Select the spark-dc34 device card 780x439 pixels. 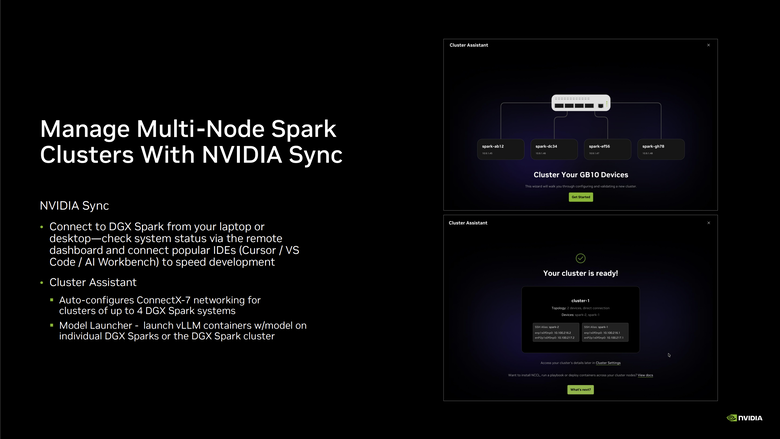(x=554, y=150)
